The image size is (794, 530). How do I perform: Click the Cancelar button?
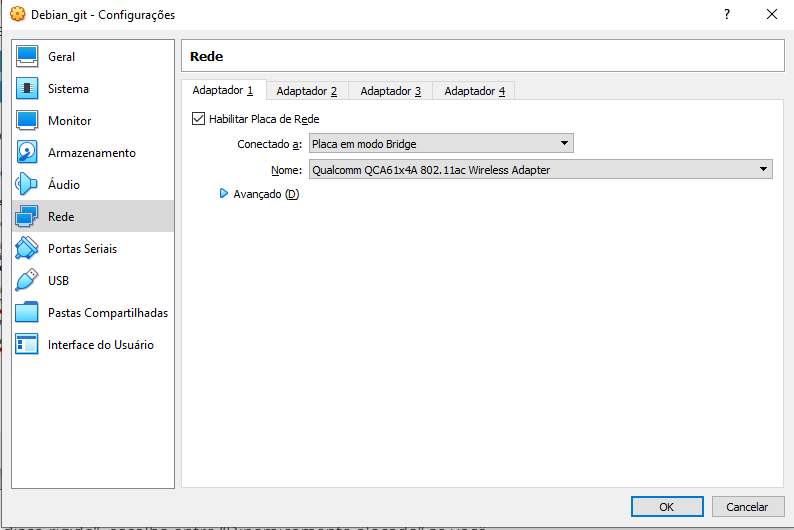(747, 507)
